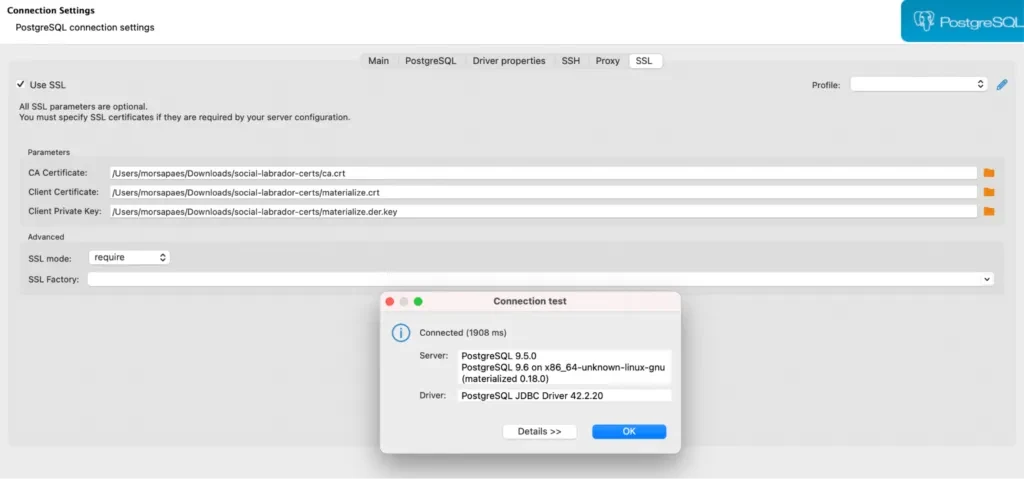Open the SSL mode dropdown set to require
Viewport: 1024px width, 479px height.
pyautogui.click(x=129, y=257)
